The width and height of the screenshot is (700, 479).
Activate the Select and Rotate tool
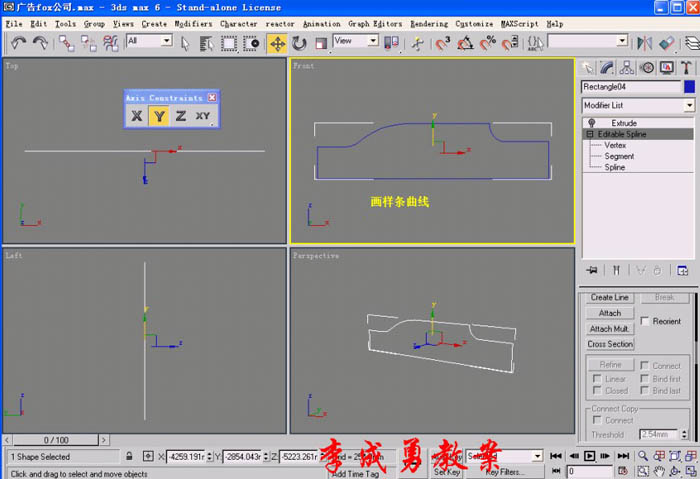tap(299, 43)
